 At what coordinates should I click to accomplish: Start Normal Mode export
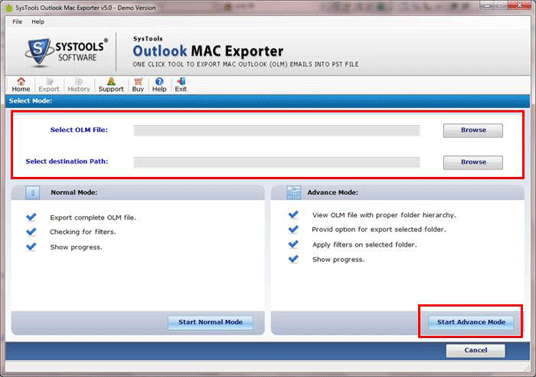pyautogui.click(x=210, y=322)
